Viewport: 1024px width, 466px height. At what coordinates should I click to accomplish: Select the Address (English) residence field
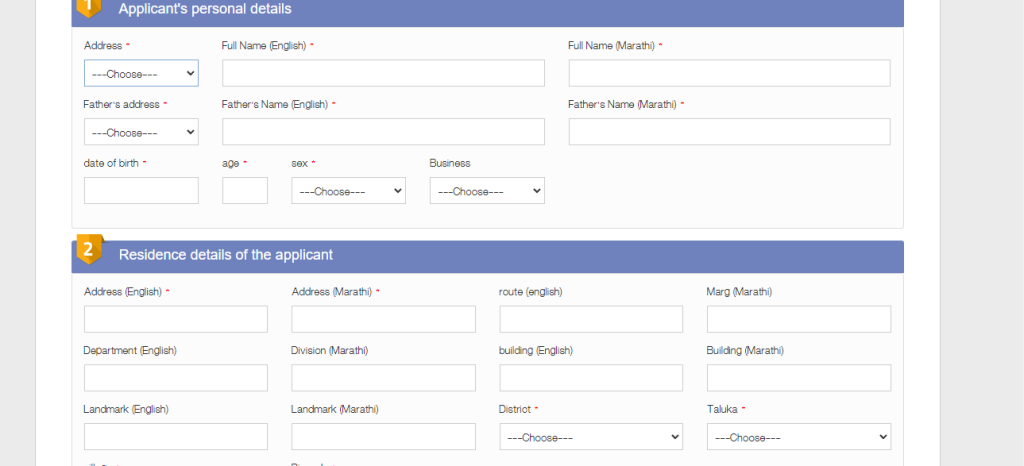[x=176, y=320]
